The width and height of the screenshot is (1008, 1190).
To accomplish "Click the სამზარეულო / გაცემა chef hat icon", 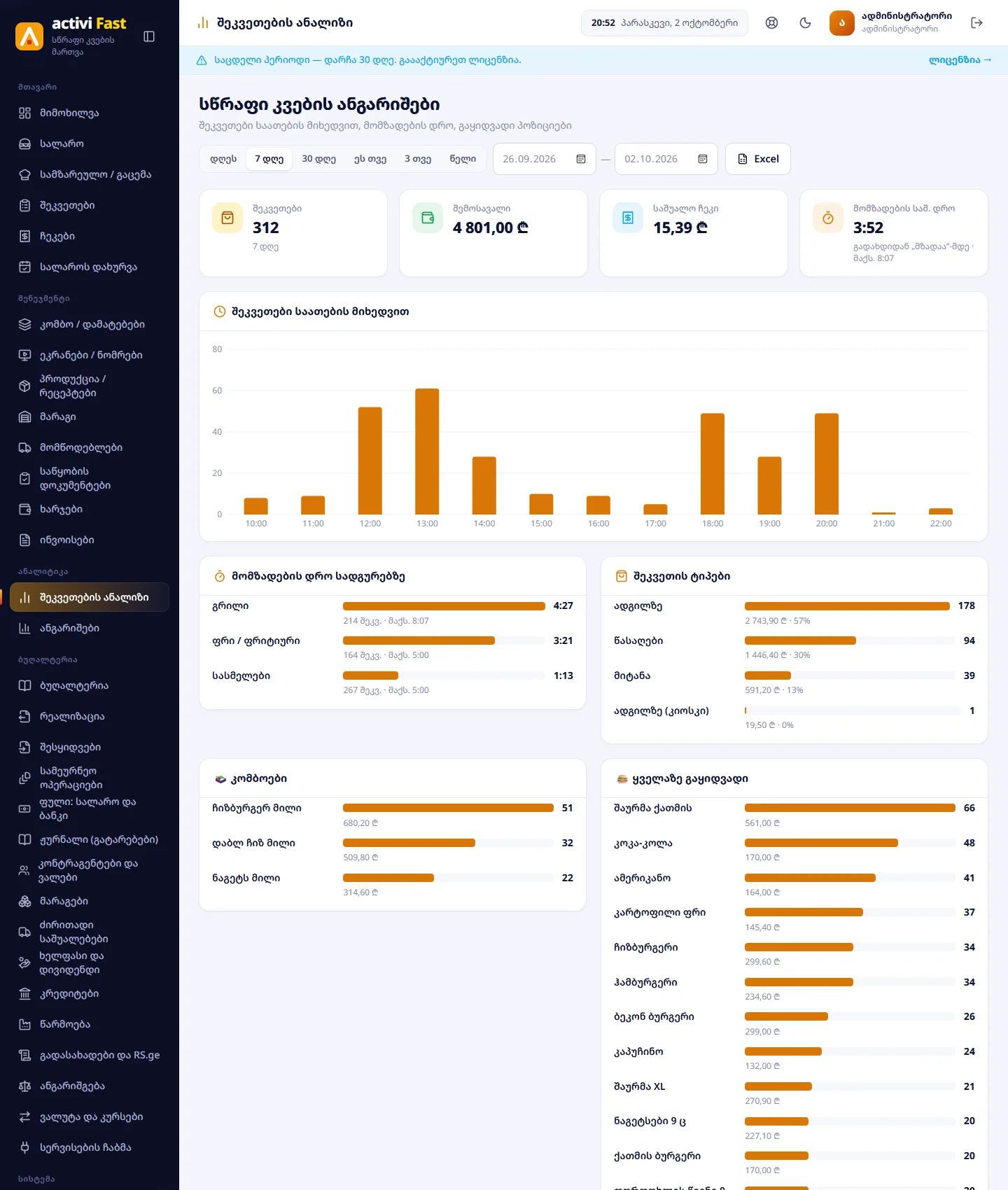I will click(24, 175).
